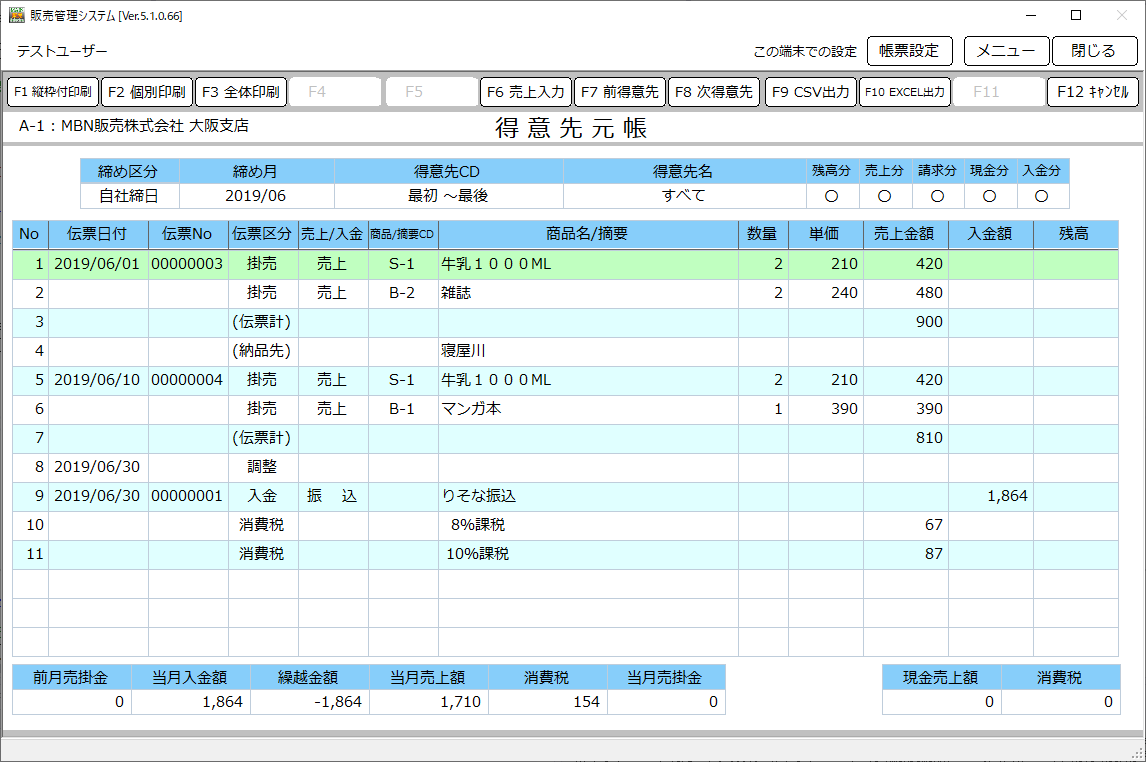Image resolution: width=1146 pixels, height=762 pixels.
Task: Select slip number 00000001 cell
Action: click(188, 496)
